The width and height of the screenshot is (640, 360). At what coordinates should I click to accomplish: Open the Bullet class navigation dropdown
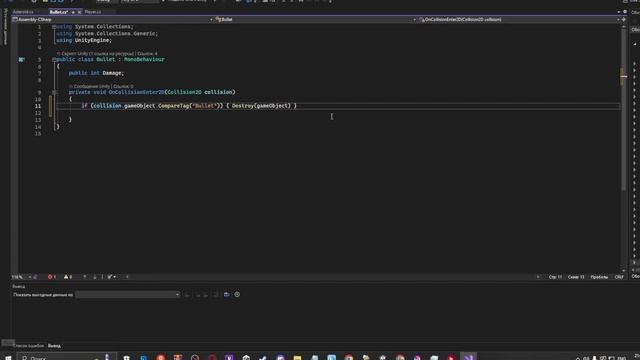[316, 19]
